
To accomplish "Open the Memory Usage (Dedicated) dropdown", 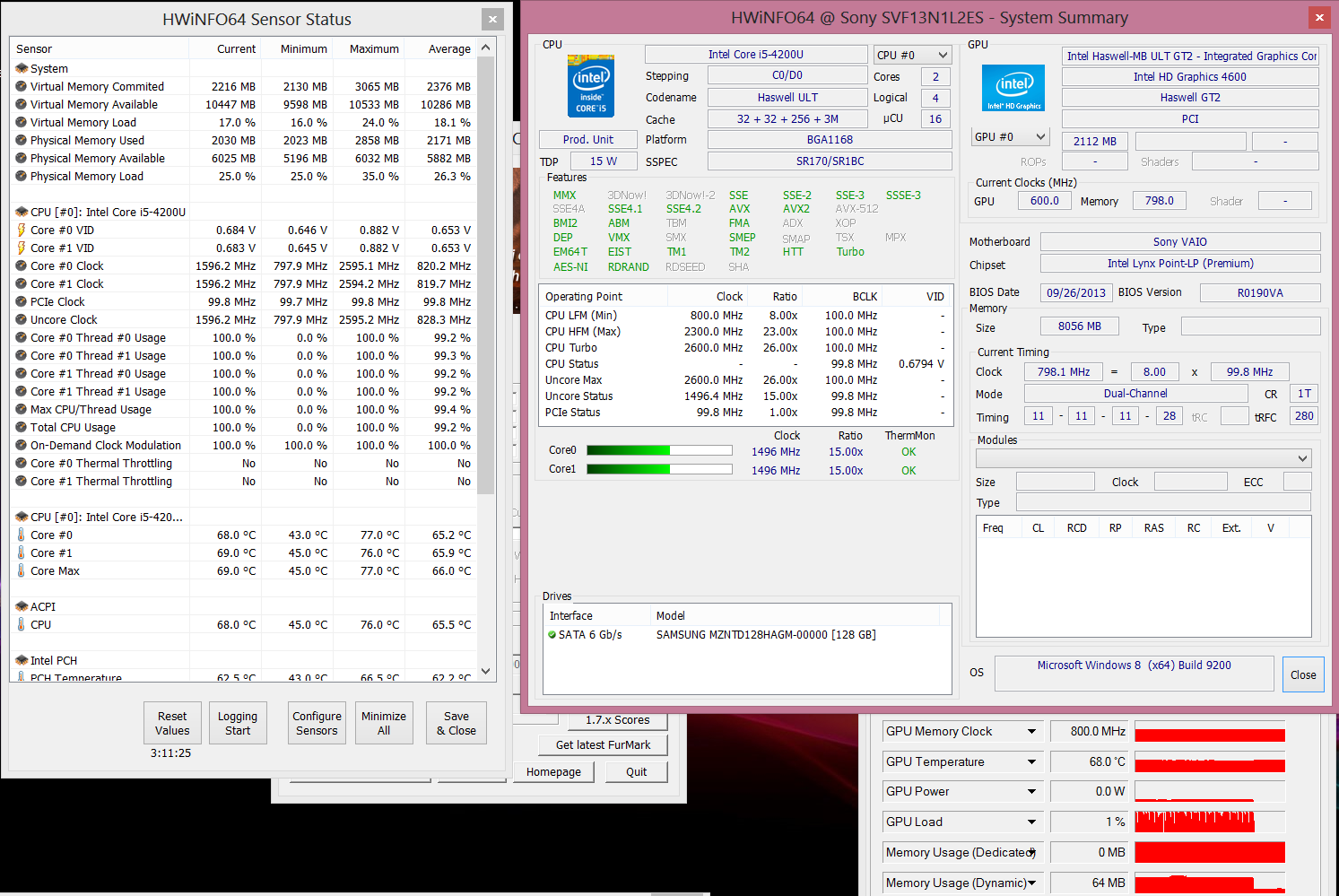I will (x=1032, y=853).
